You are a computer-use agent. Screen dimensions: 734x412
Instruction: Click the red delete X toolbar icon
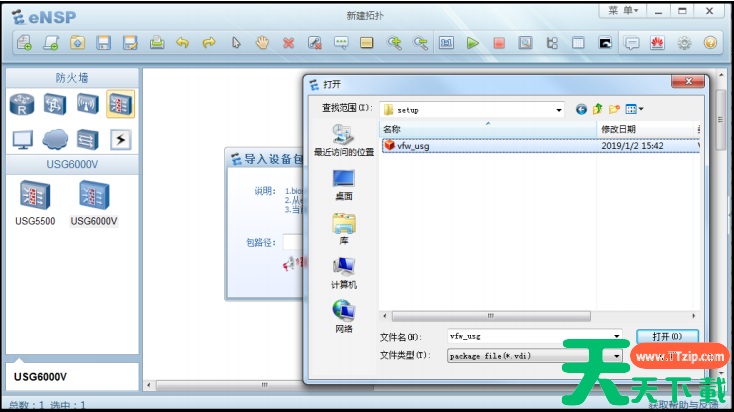(289, 43)
